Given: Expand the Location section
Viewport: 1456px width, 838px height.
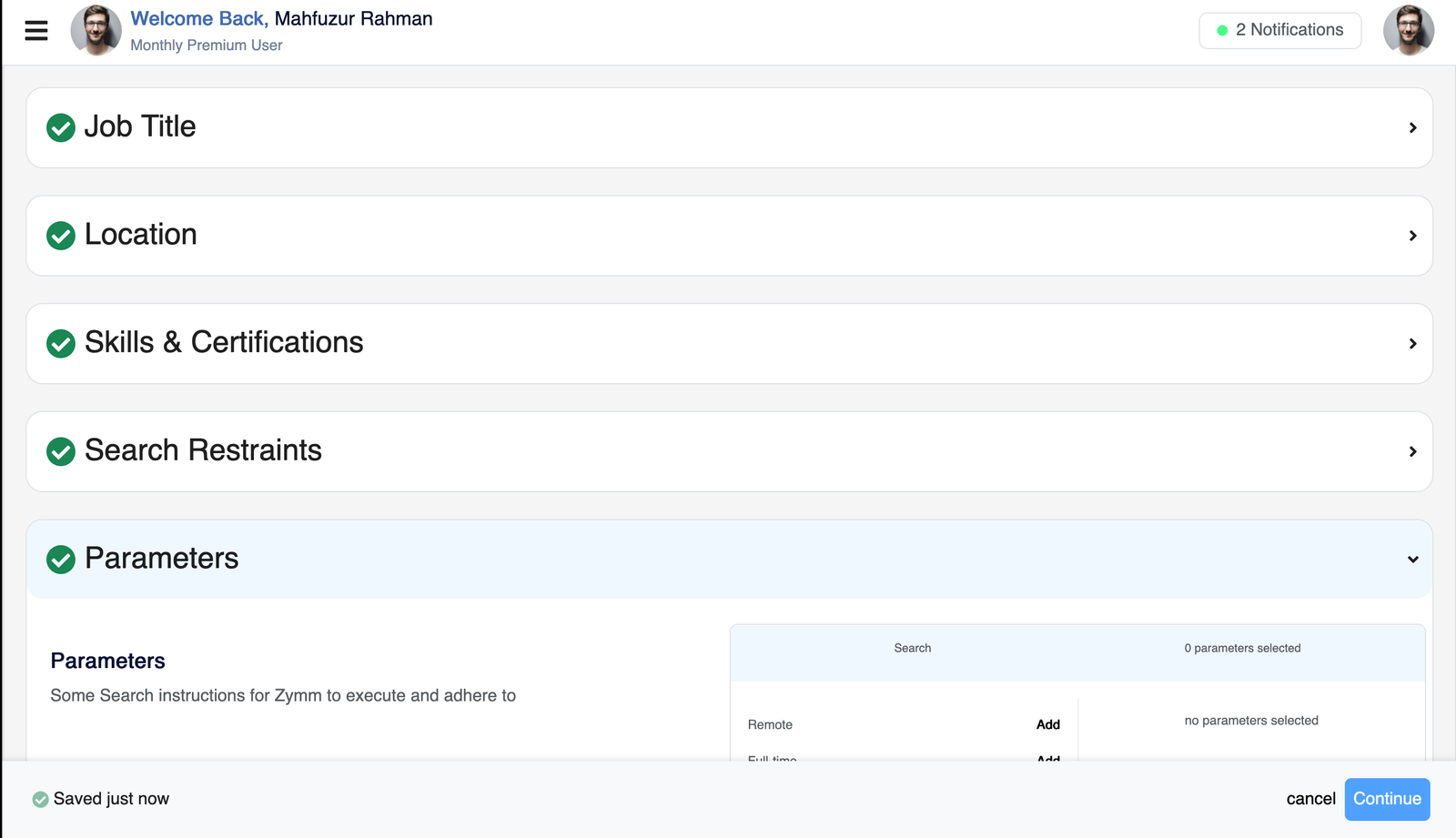Looking at the screenshot, I should tap(1412, 235).
